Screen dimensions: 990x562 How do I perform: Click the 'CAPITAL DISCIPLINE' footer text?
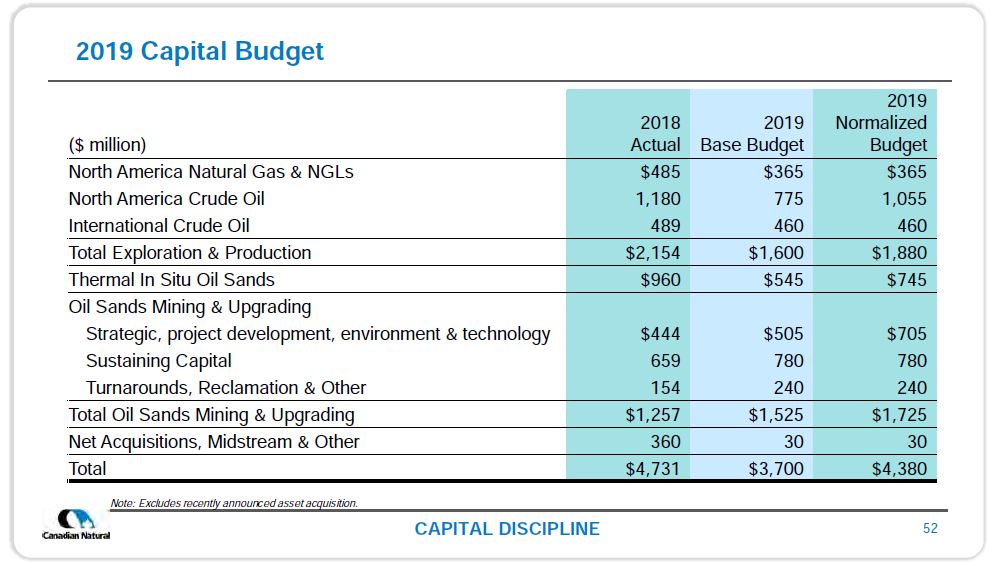(507, 529)
